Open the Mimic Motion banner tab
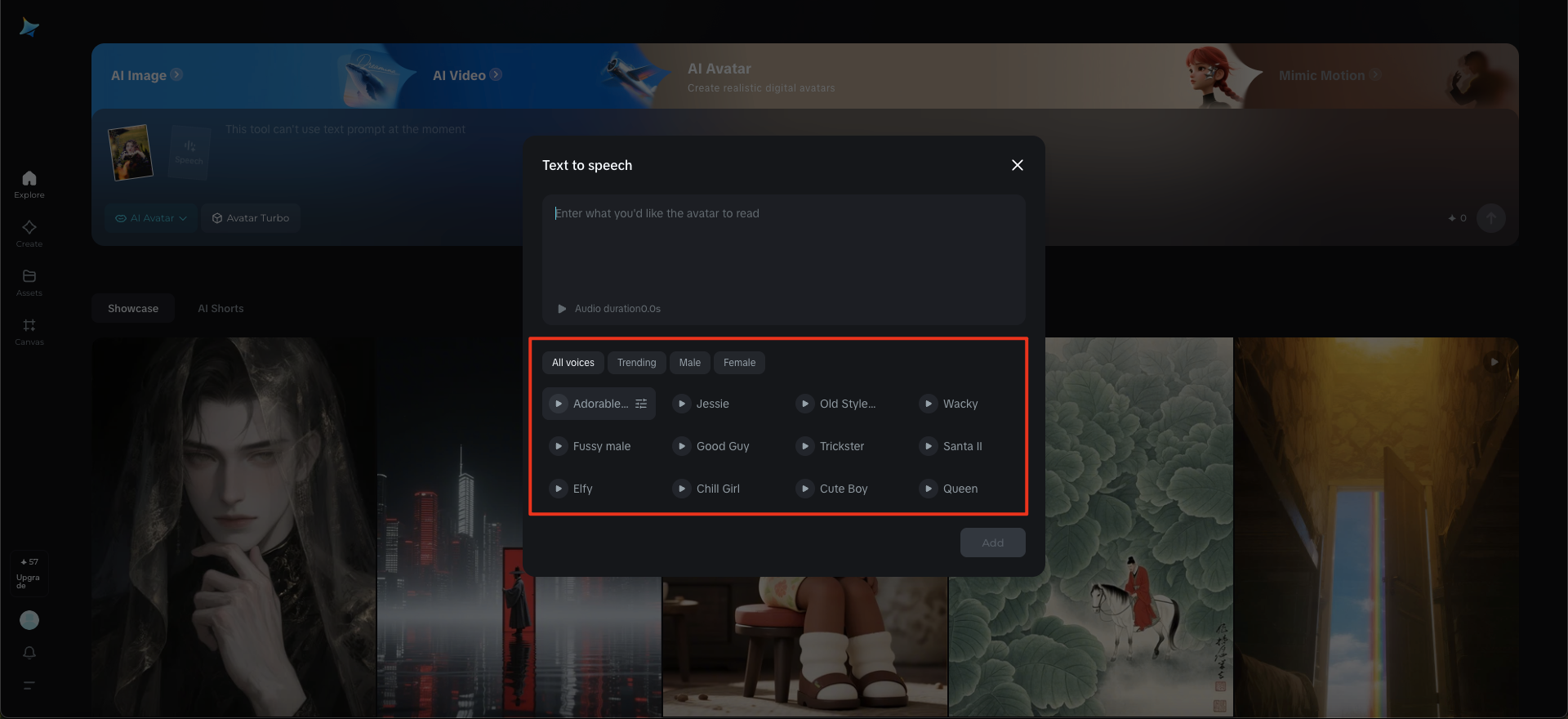 [x=1330, y=75]
